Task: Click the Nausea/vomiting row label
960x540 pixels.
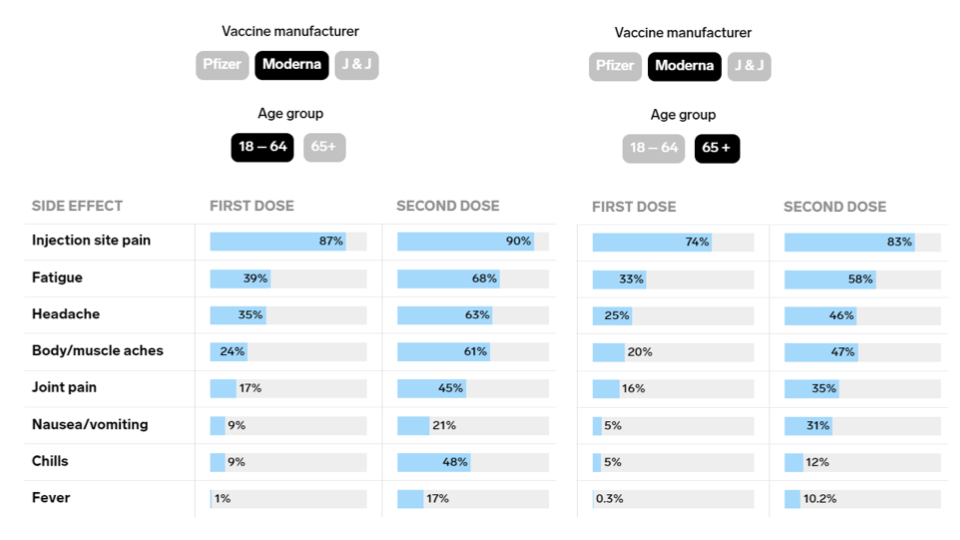Action: click(x=90, y=424)
